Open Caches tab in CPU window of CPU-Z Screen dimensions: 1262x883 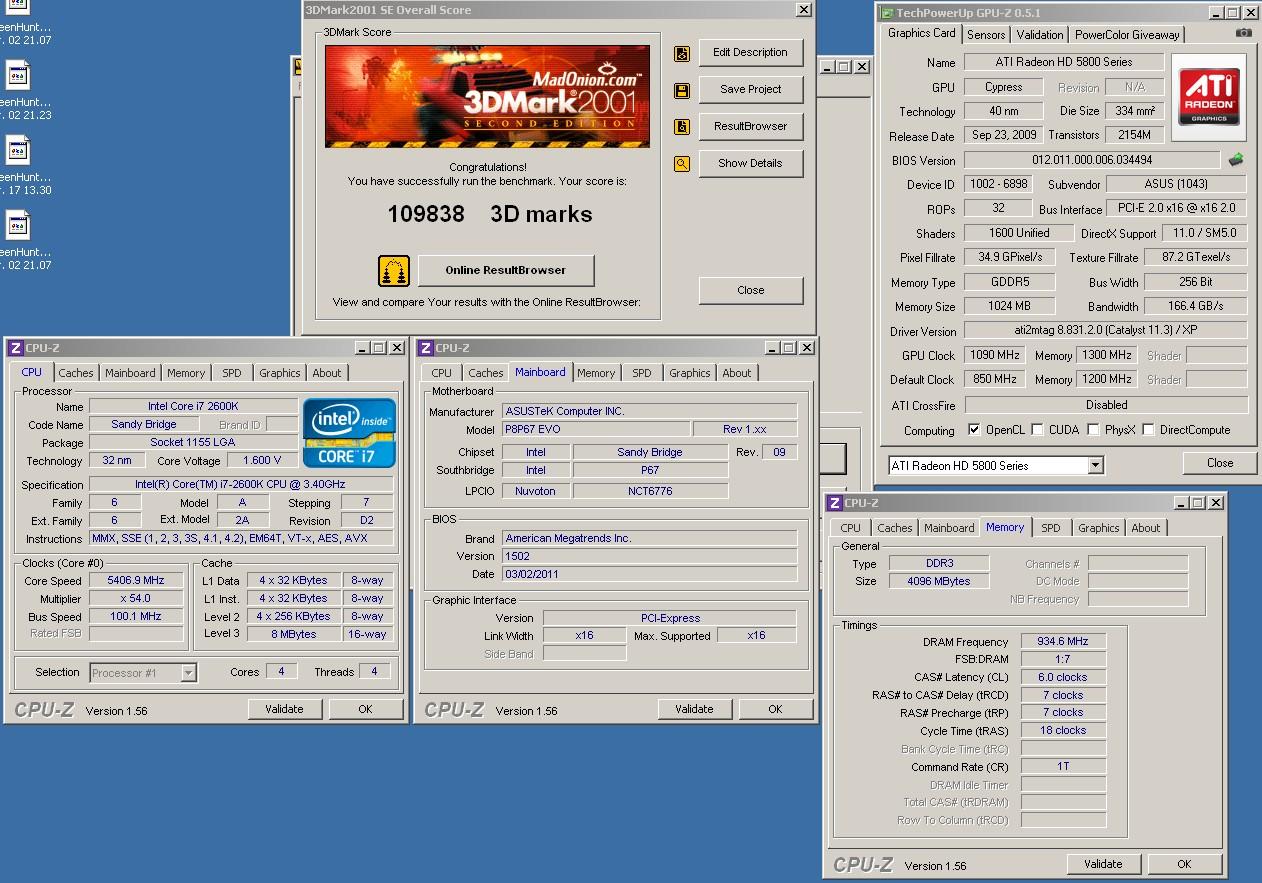(x=76, y=373)
